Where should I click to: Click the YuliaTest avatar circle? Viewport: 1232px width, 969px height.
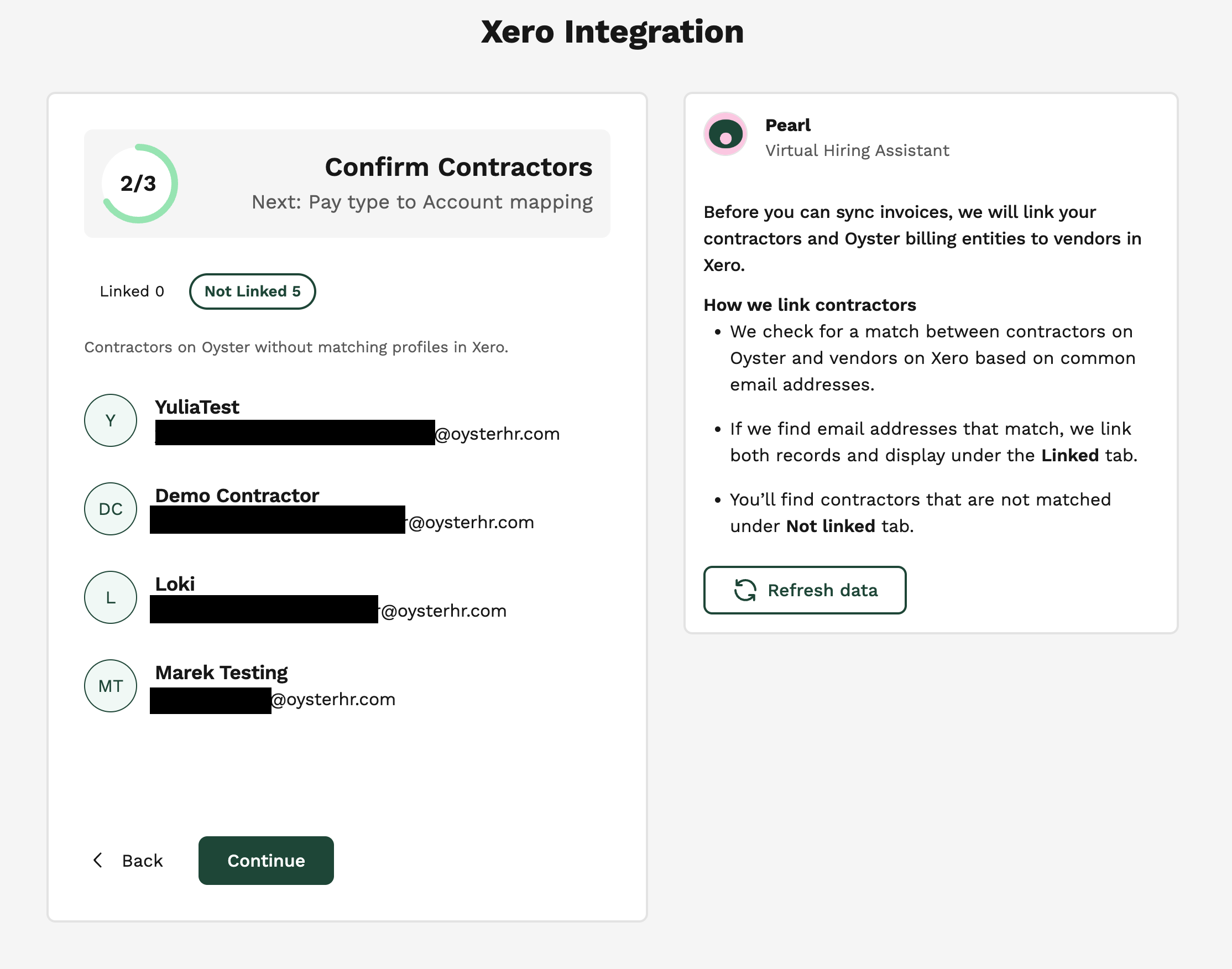pyautogui.click(x=111, y=420)
